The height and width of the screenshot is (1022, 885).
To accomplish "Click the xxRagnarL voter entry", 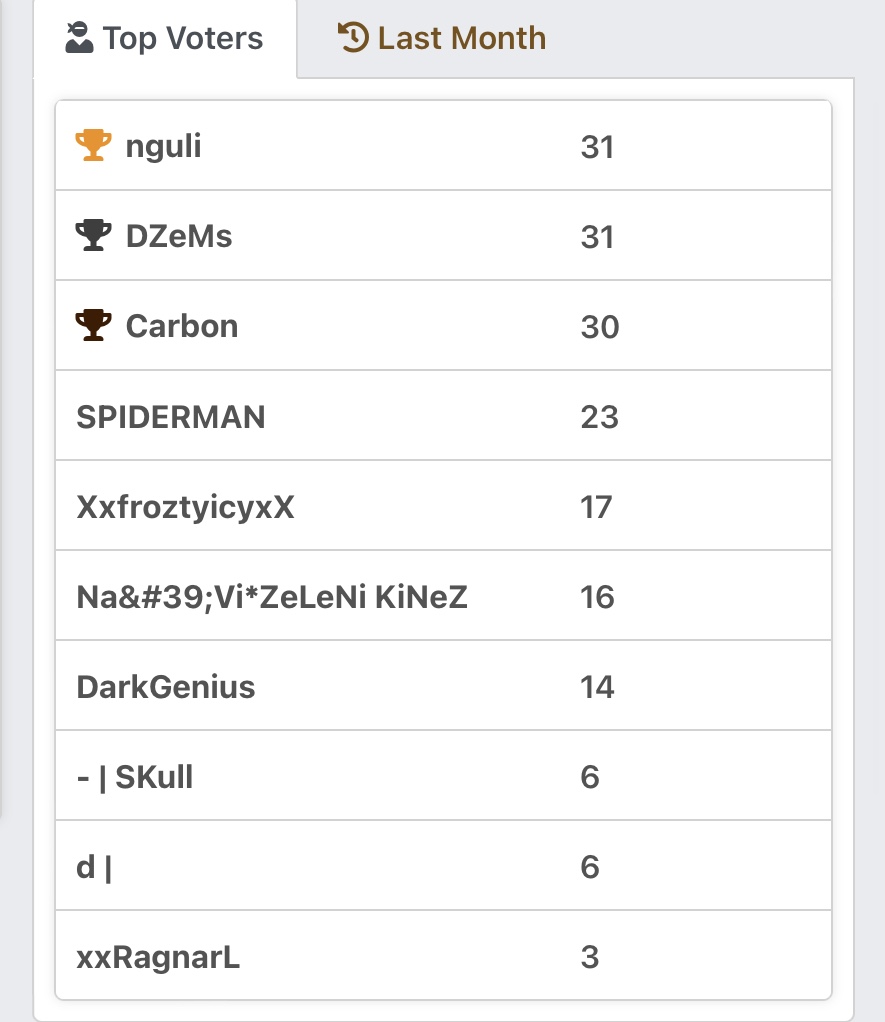I will (158, 957).
